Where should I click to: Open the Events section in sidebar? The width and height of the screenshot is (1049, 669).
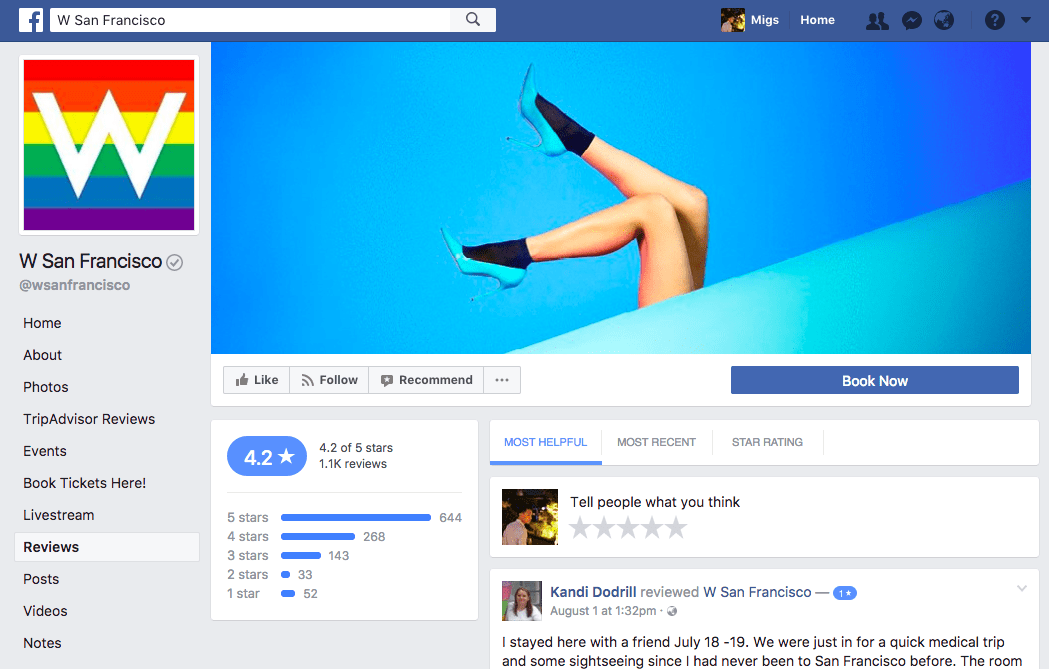[45, 452]
